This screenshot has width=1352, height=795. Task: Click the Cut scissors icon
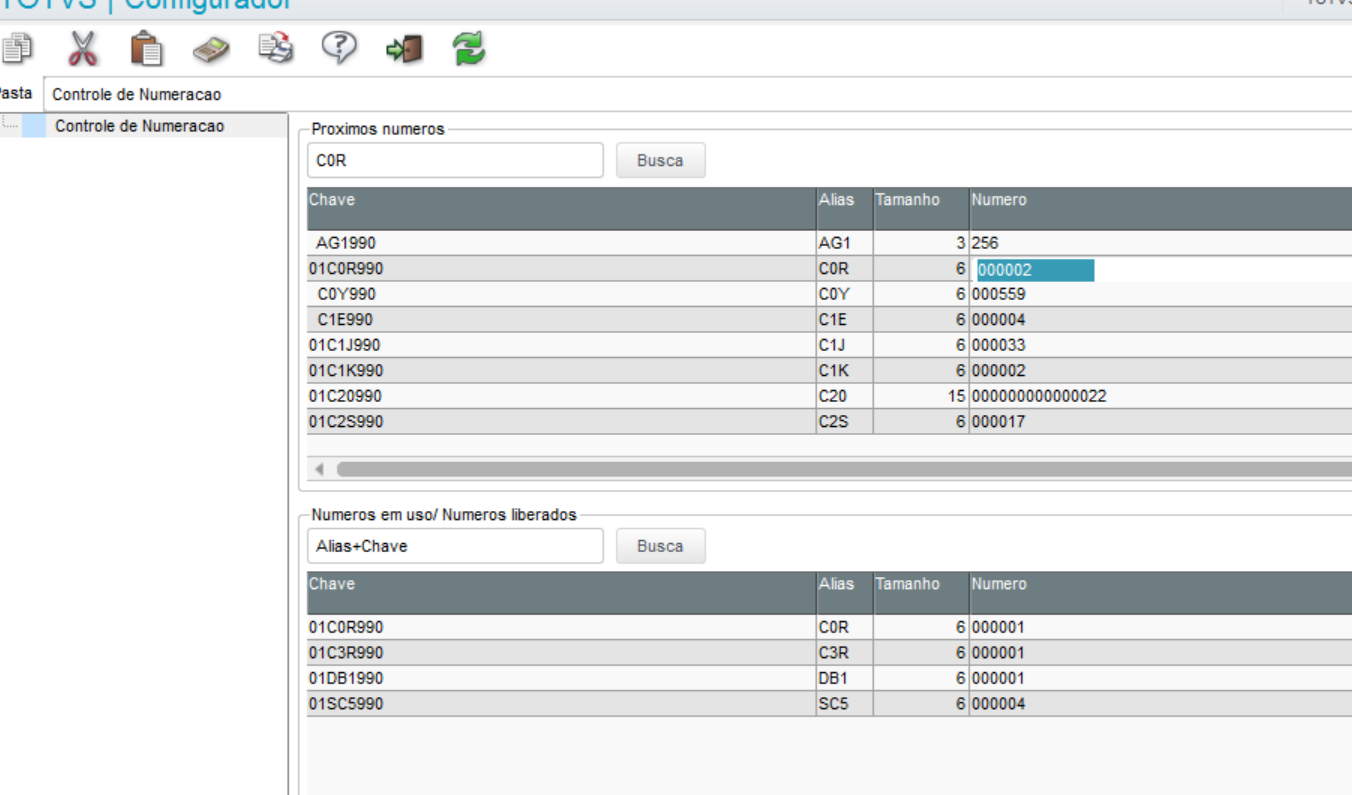(x=83, y=48)
